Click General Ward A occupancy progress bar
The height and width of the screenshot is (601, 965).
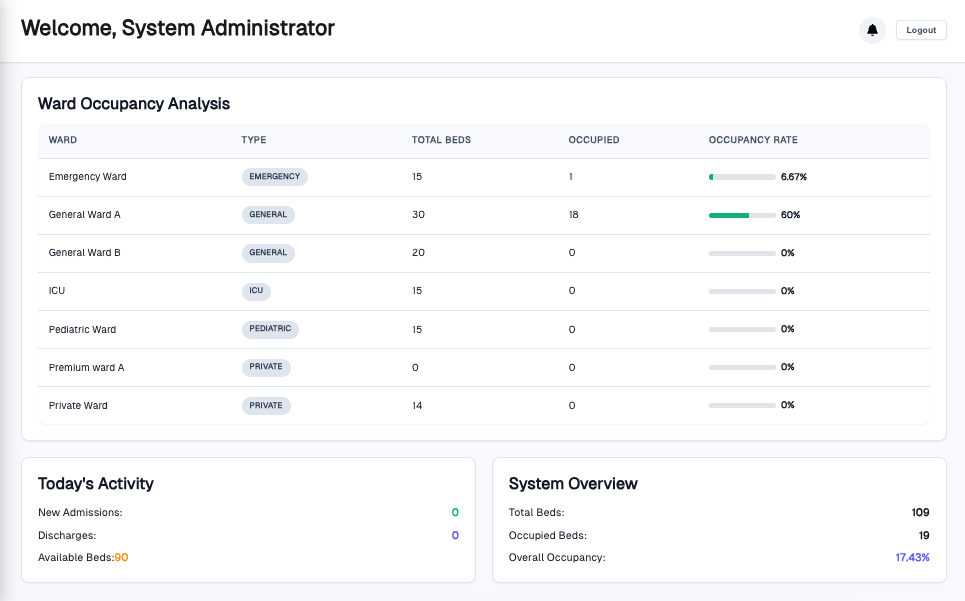tap(741, 214)
